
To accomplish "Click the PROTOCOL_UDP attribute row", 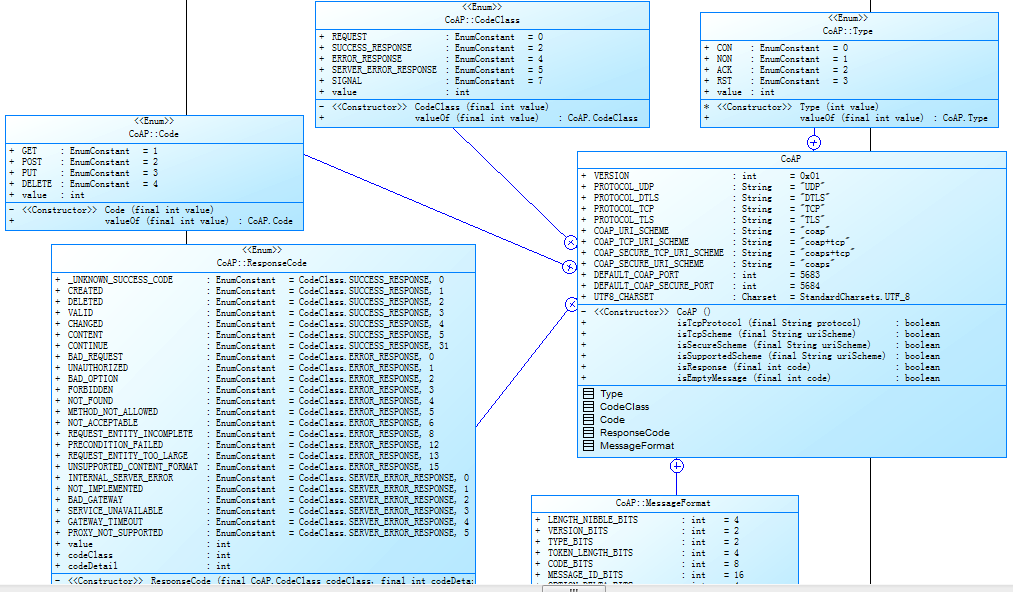I will (703, 187).
